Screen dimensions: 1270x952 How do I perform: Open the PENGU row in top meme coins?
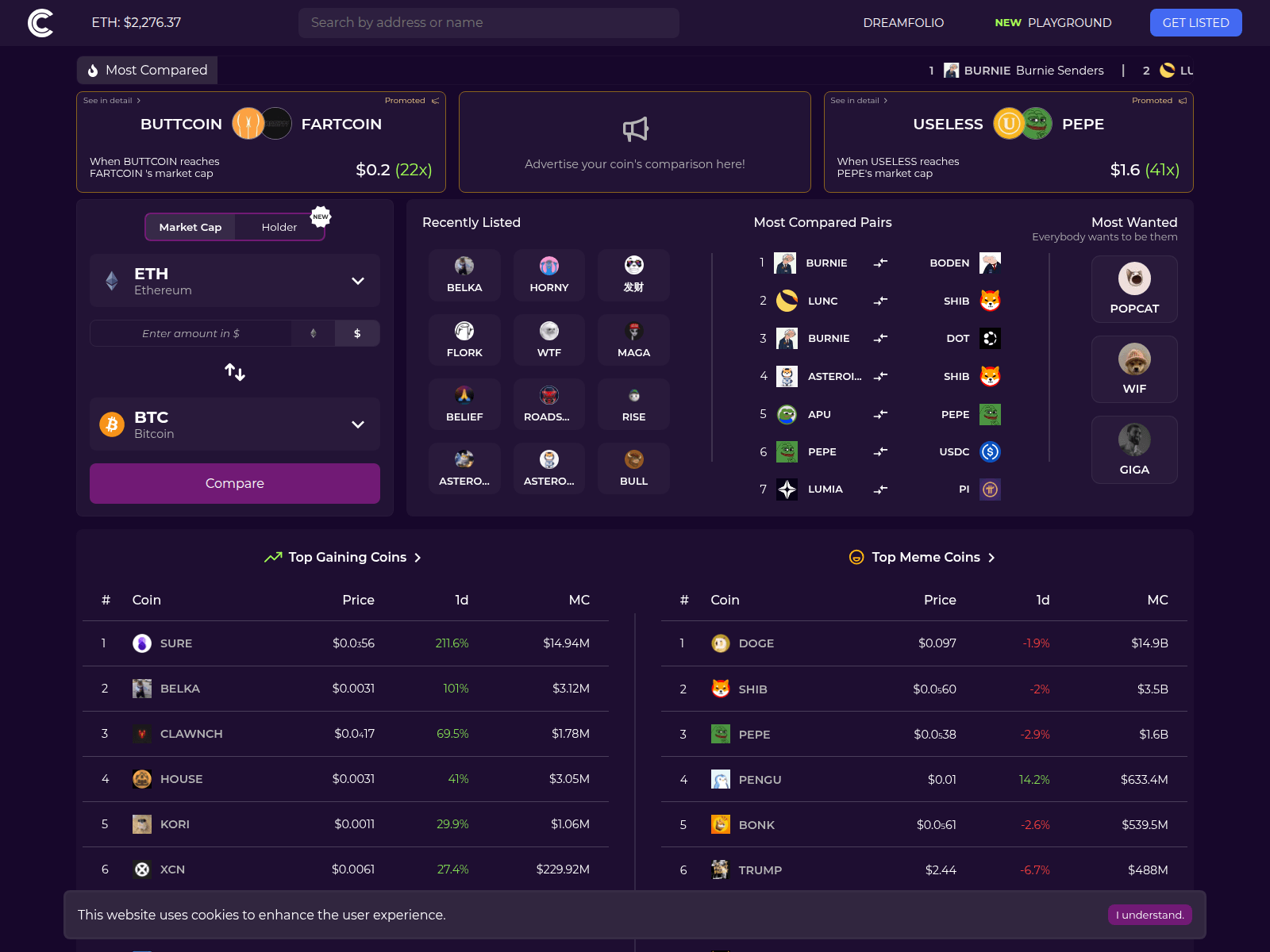coord(924,780)
